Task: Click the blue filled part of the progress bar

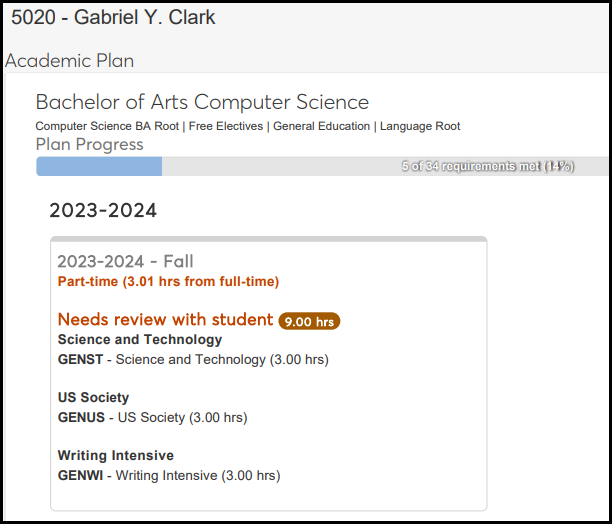Action: pos(99,167)
